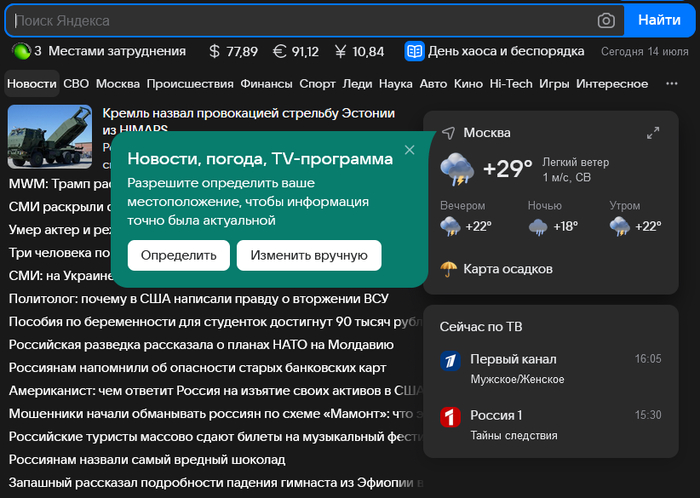The width and height of the screenshot is (700, 498).
Task: Open headline about планах НАТО на Молдавию
Action: (x=201, y=345)
